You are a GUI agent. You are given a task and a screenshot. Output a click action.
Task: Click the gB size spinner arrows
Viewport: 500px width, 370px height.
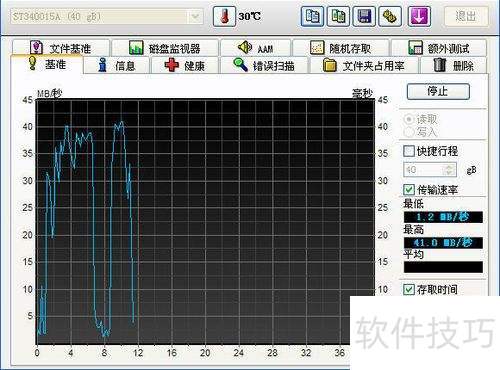click(x=449, y=170)
